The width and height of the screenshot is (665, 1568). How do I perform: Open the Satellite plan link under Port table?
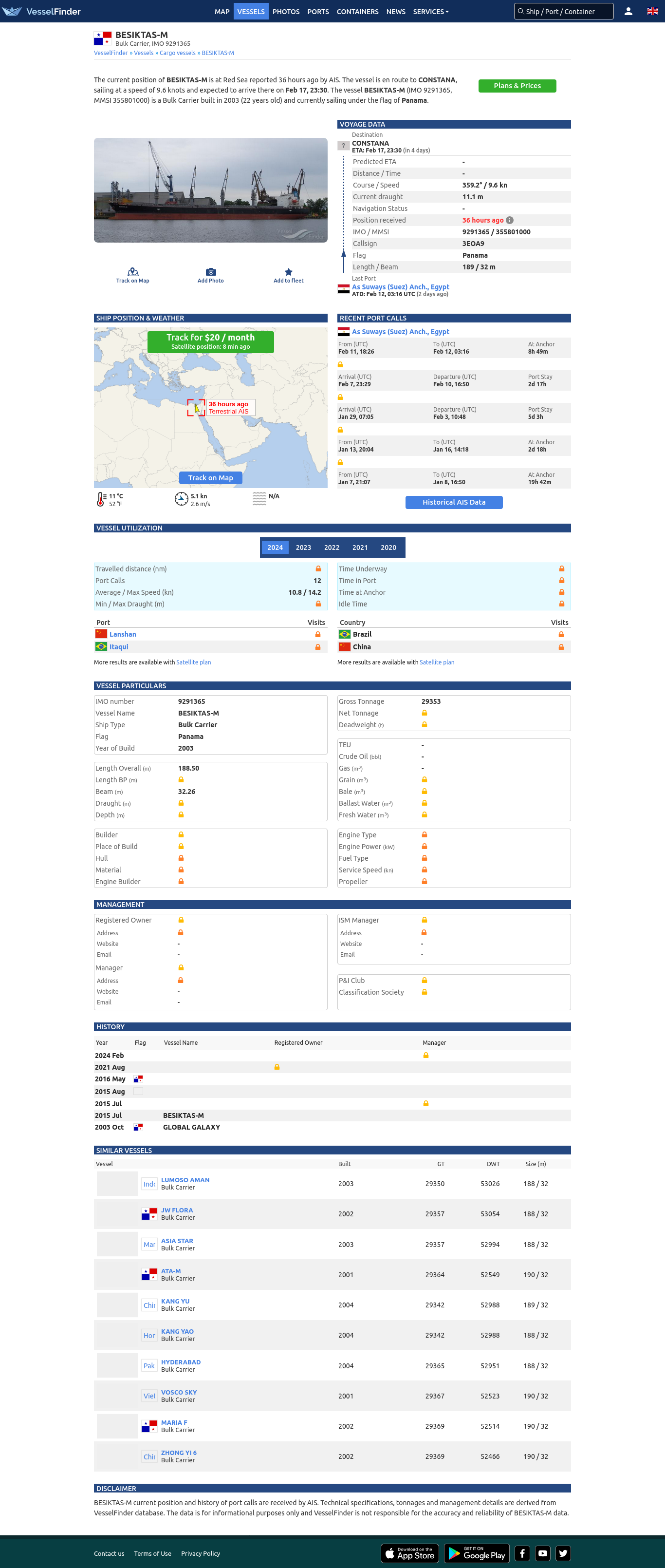click(x=193, y=662)
